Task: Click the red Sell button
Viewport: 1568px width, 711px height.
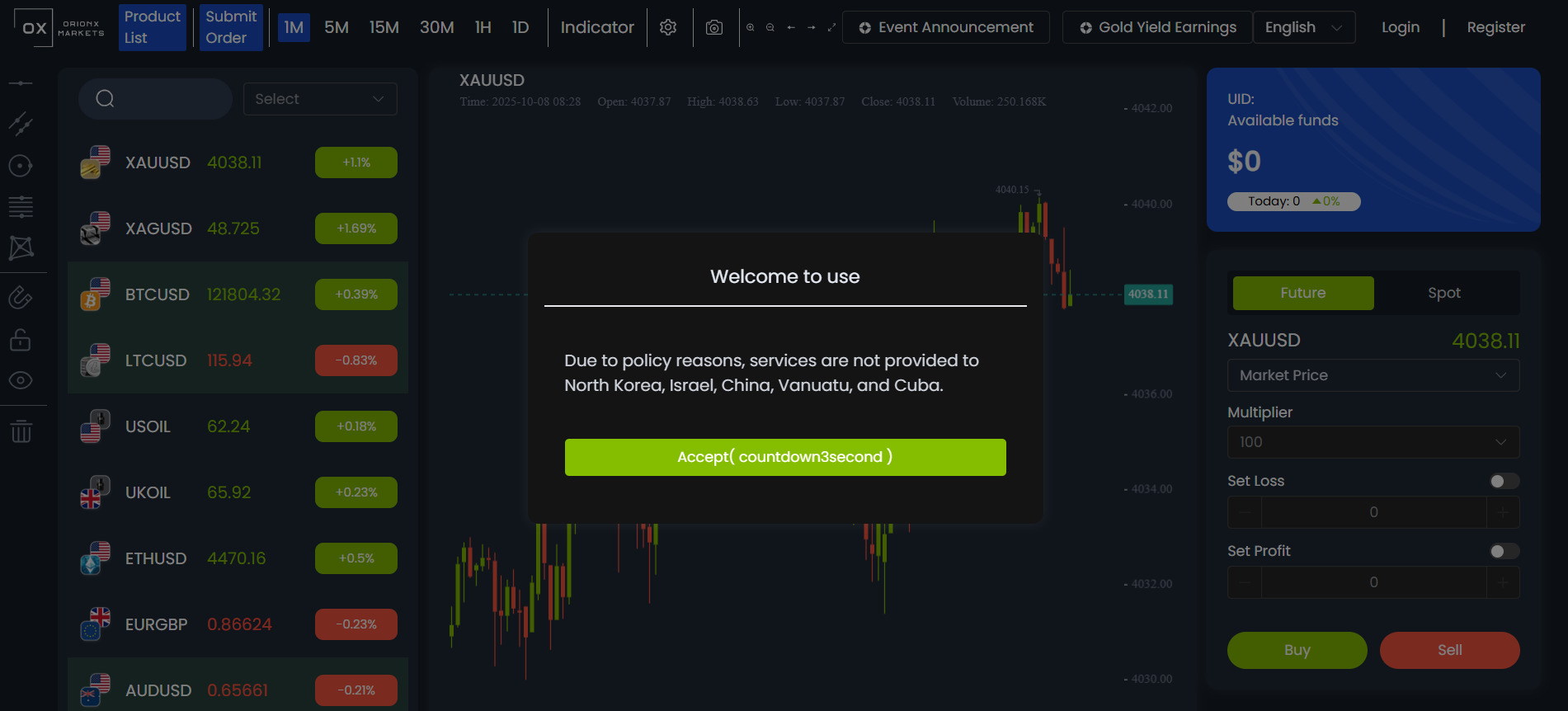Action: pos(1449,650)
